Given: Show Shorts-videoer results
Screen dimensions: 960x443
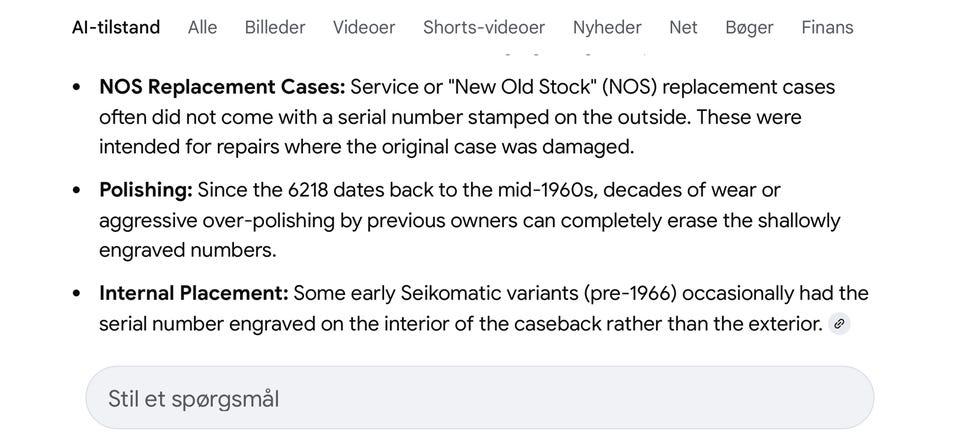Looking at the screenshot, I should [x=484, y=27].
